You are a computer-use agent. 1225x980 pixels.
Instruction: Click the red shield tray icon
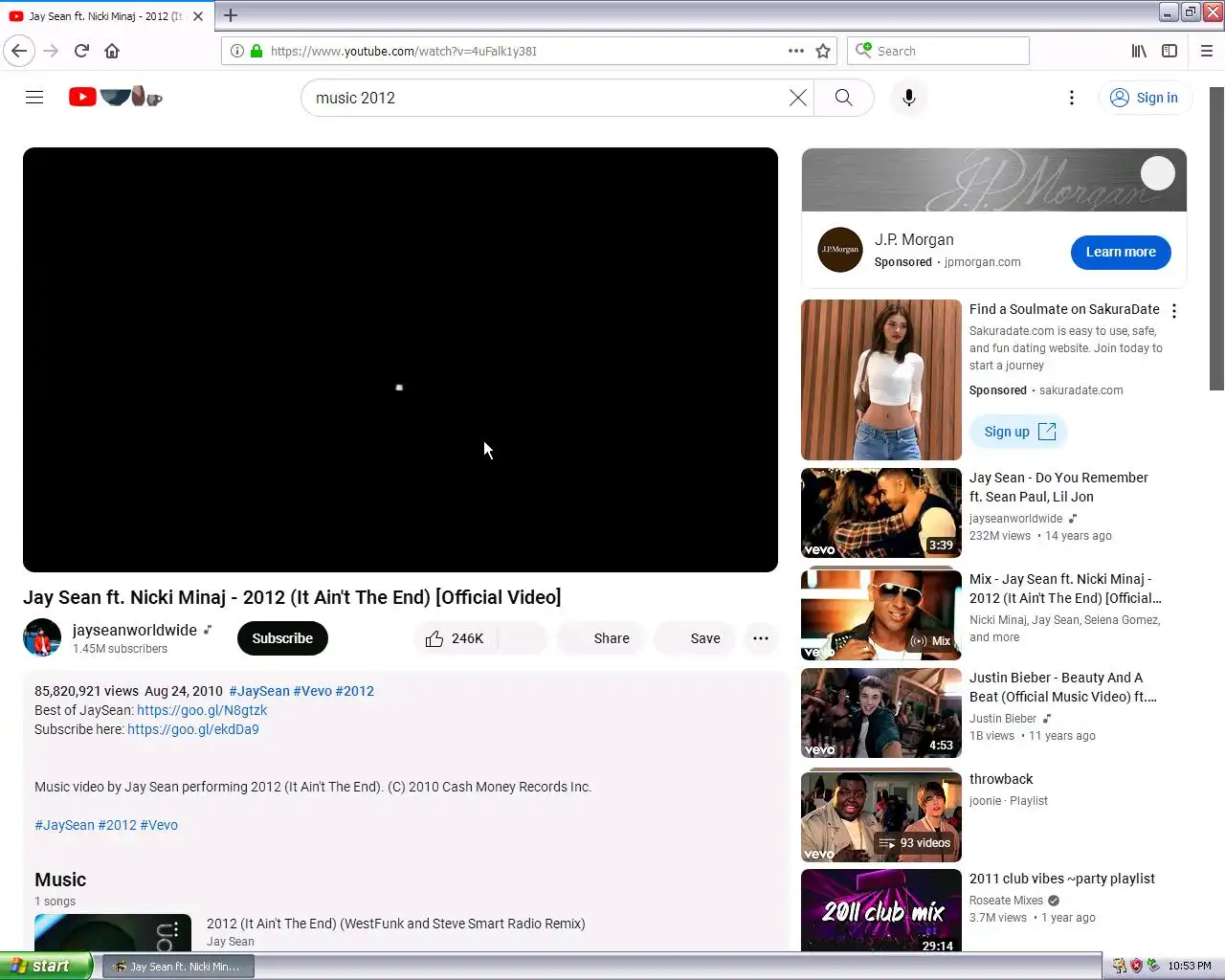tap(1136, 966)
